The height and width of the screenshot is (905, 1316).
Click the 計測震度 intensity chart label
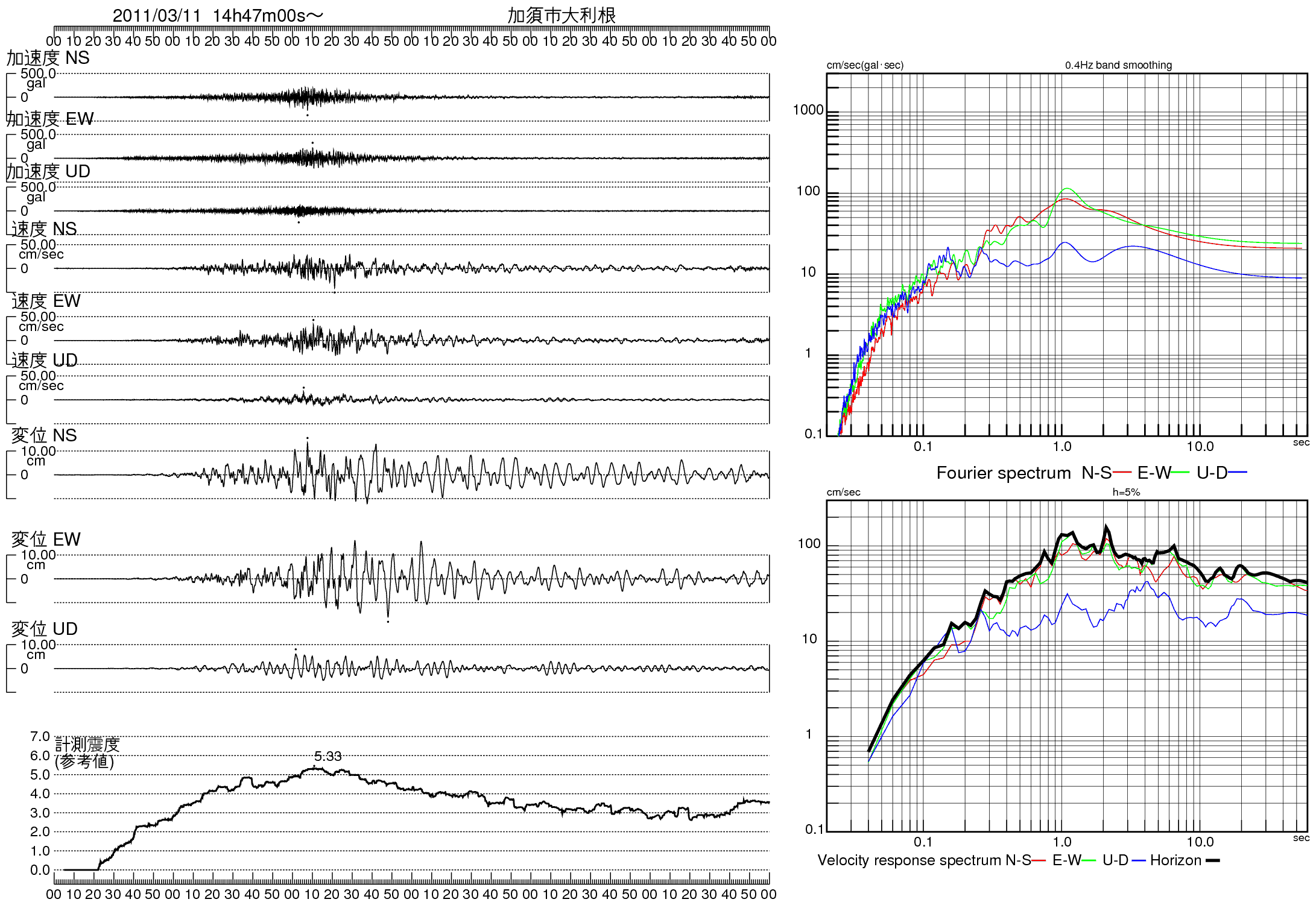pos(87,745)
